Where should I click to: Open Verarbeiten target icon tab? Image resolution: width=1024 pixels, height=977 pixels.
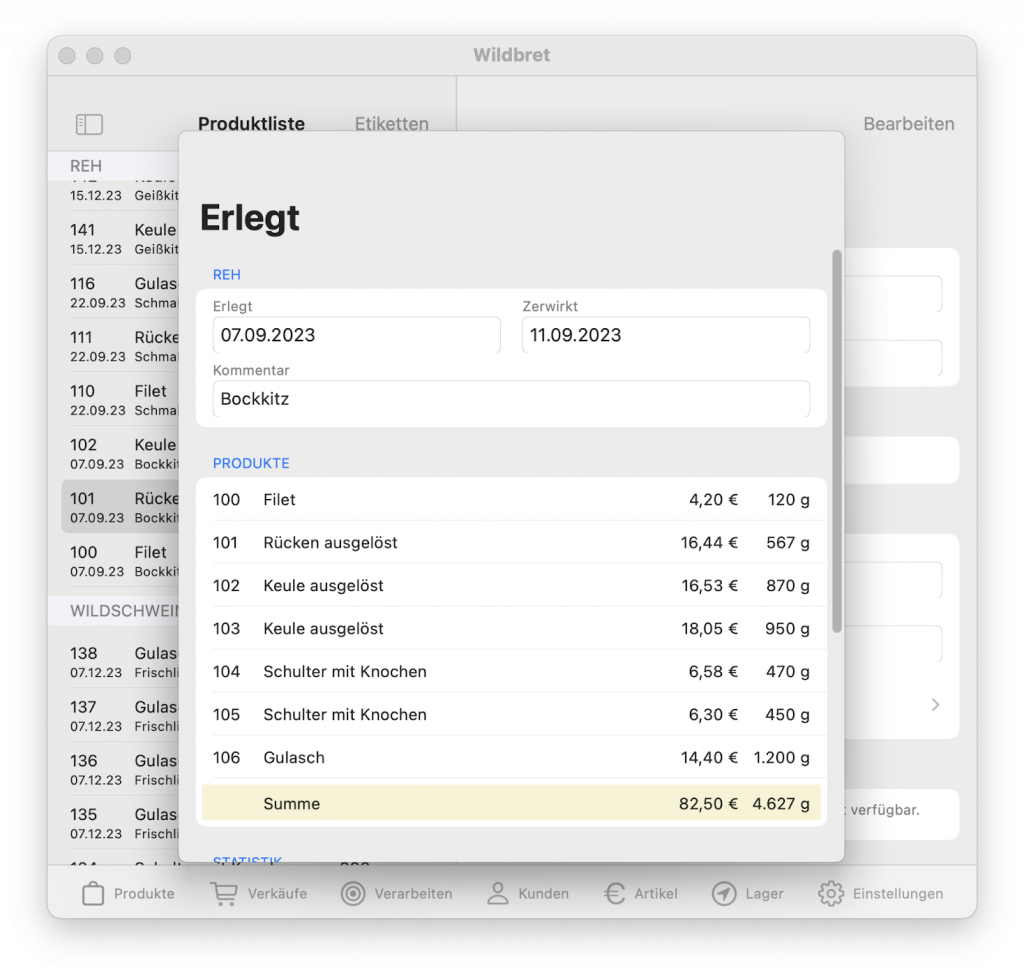click(396, 893)
